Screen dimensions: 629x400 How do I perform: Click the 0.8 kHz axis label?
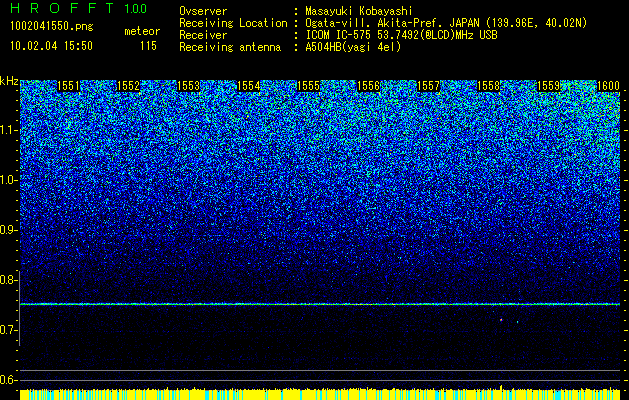point(8,280)
